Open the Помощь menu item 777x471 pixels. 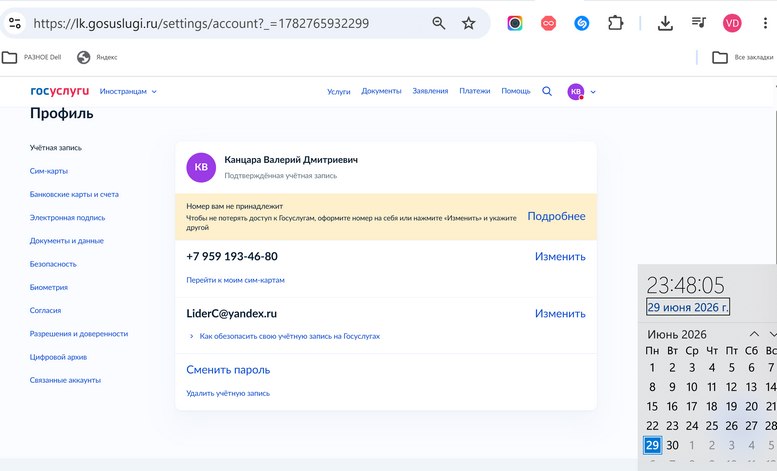tap(516, 91)
